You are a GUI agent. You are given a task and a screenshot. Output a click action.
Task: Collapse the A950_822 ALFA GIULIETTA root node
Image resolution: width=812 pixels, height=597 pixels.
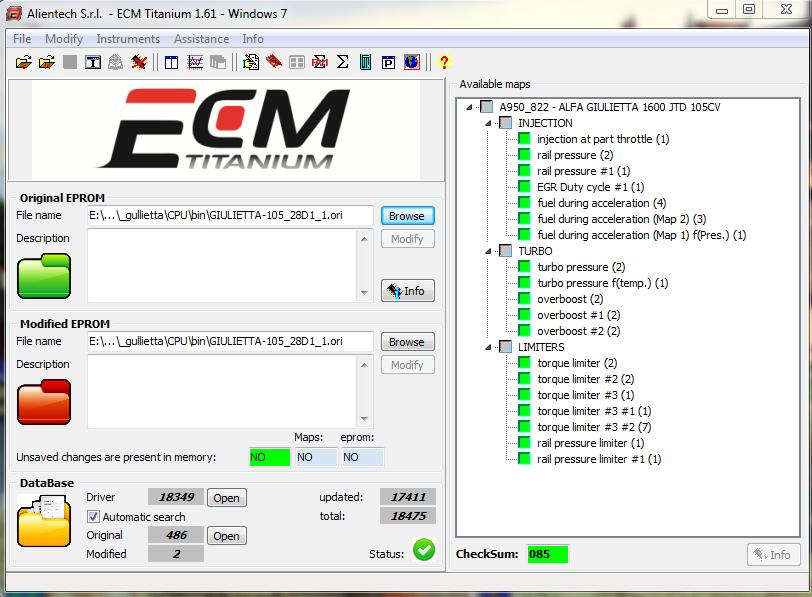pyautogui.click(x=469, y=107)
